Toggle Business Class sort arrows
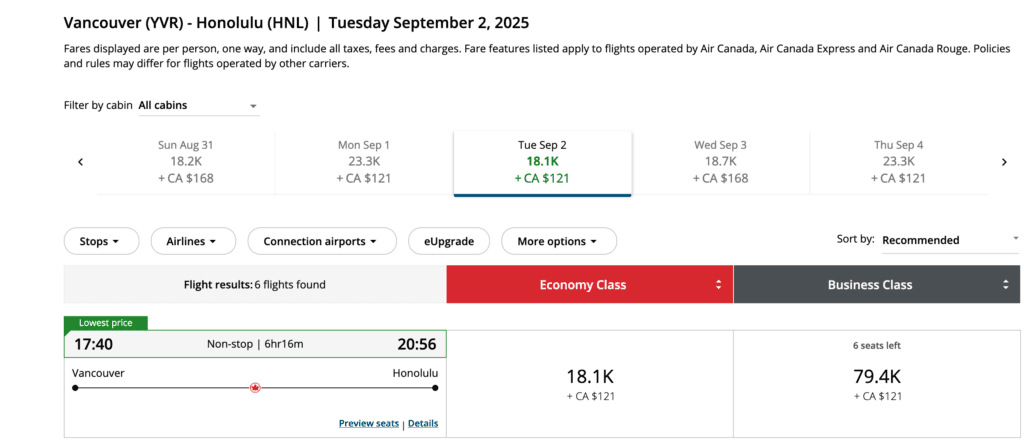 1006,285
